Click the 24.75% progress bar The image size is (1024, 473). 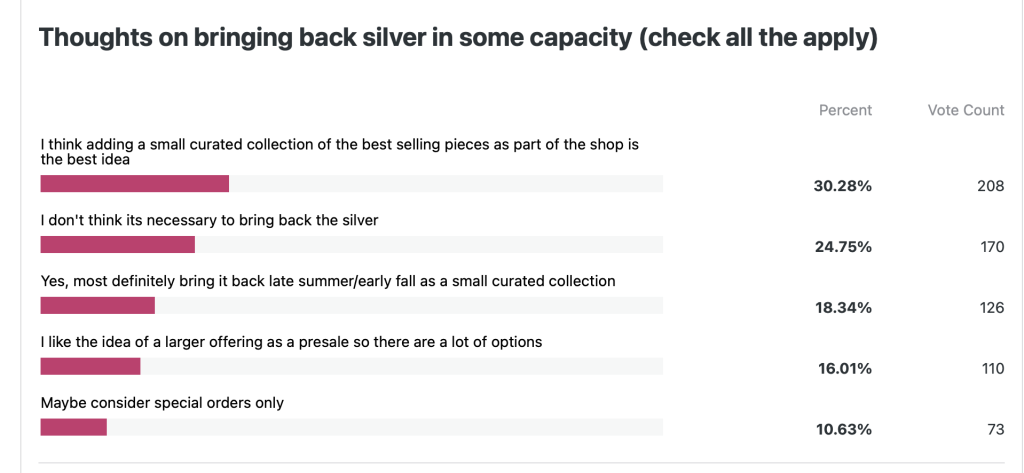(117, 245)
